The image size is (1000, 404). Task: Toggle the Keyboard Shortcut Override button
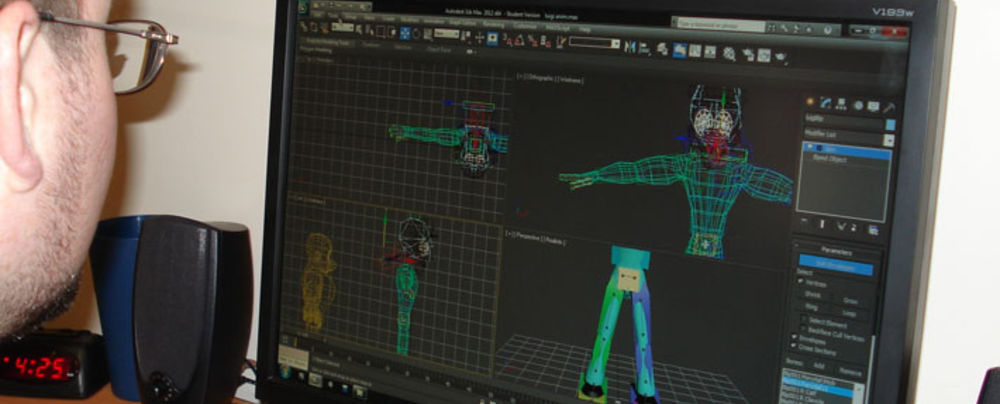coord(492,38)
